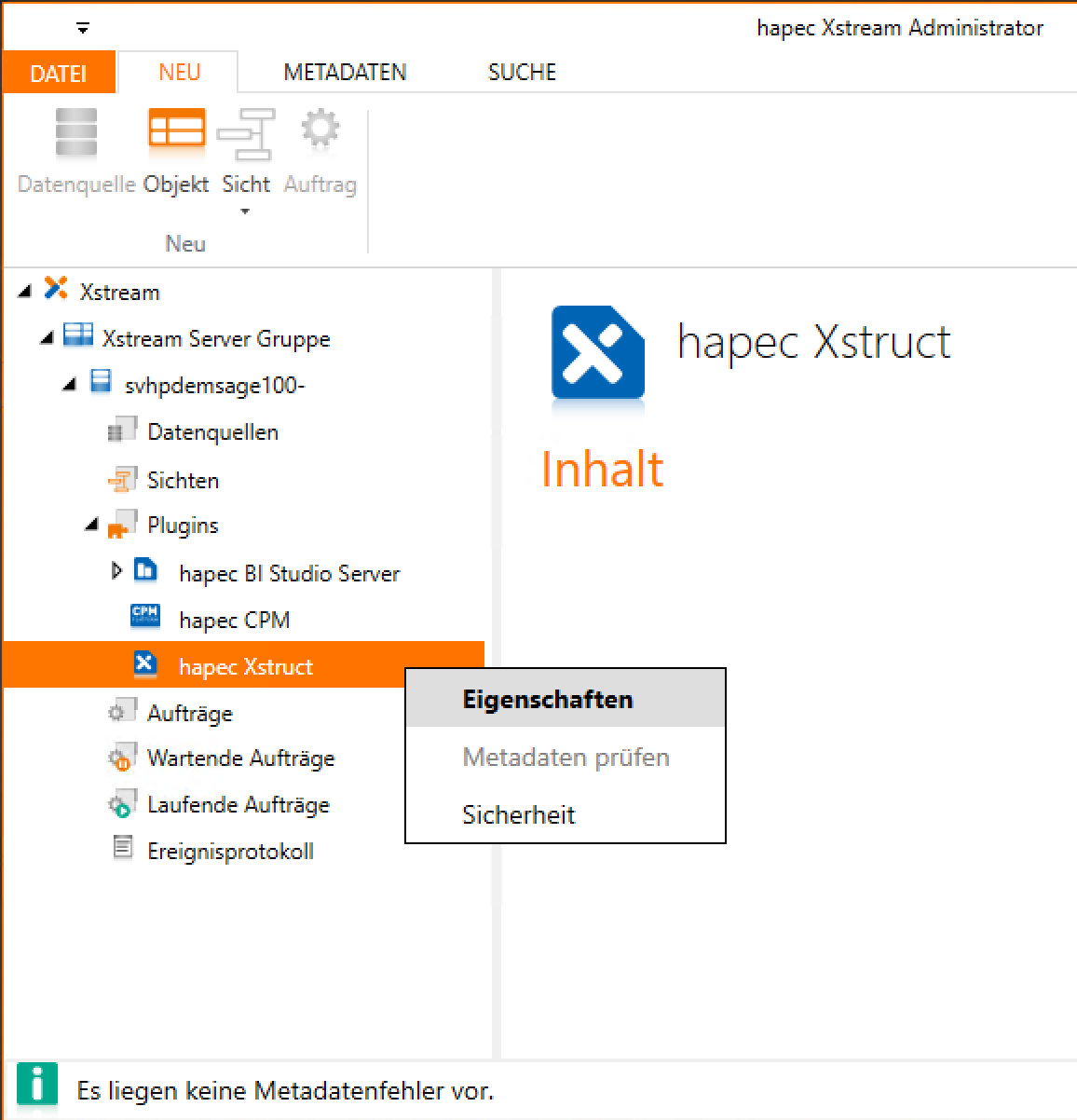
Task: Collapse the svhpdemsage100 server node
Action: click(x=69, y=385)
